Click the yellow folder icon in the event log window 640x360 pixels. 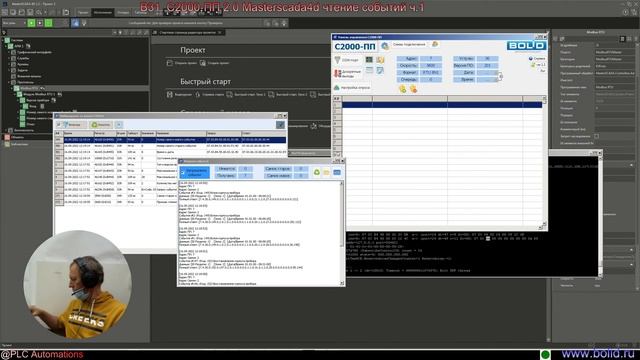click(x=326, y=173)
